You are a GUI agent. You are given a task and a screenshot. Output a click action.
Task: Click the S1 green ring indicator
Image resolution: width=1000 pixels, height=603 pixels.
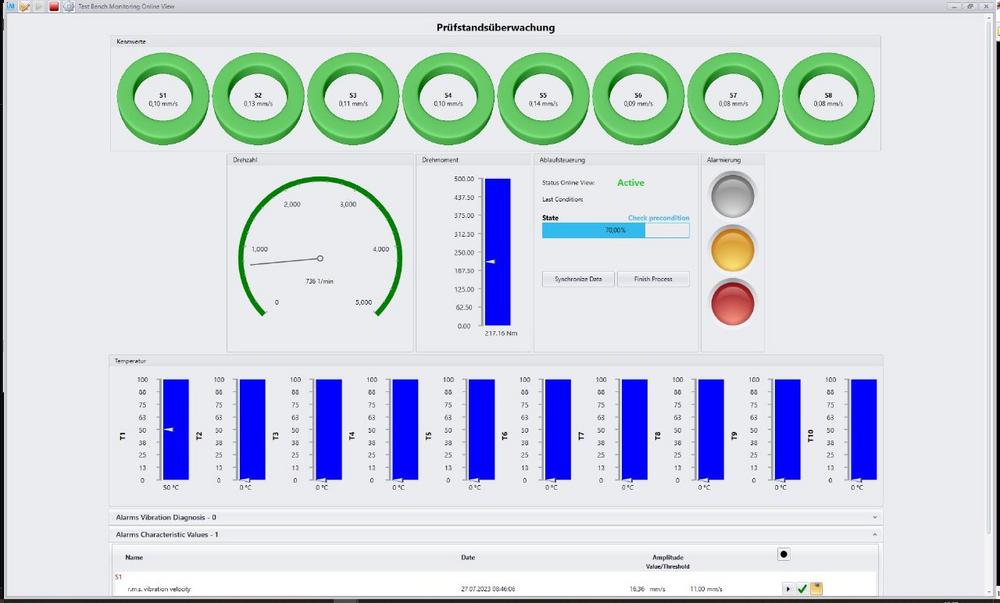tap(161, 99)
